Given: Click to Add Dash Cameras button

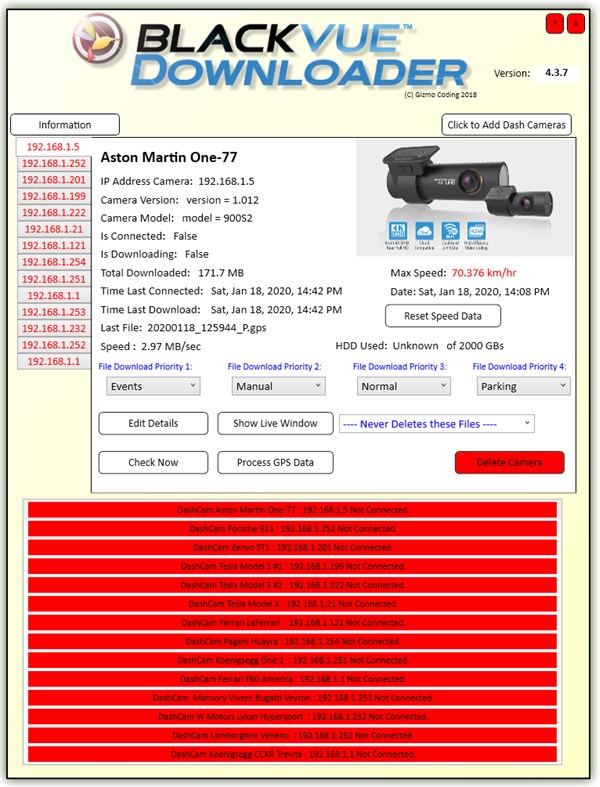Looking at the screenshot, I should coord(506,124).
